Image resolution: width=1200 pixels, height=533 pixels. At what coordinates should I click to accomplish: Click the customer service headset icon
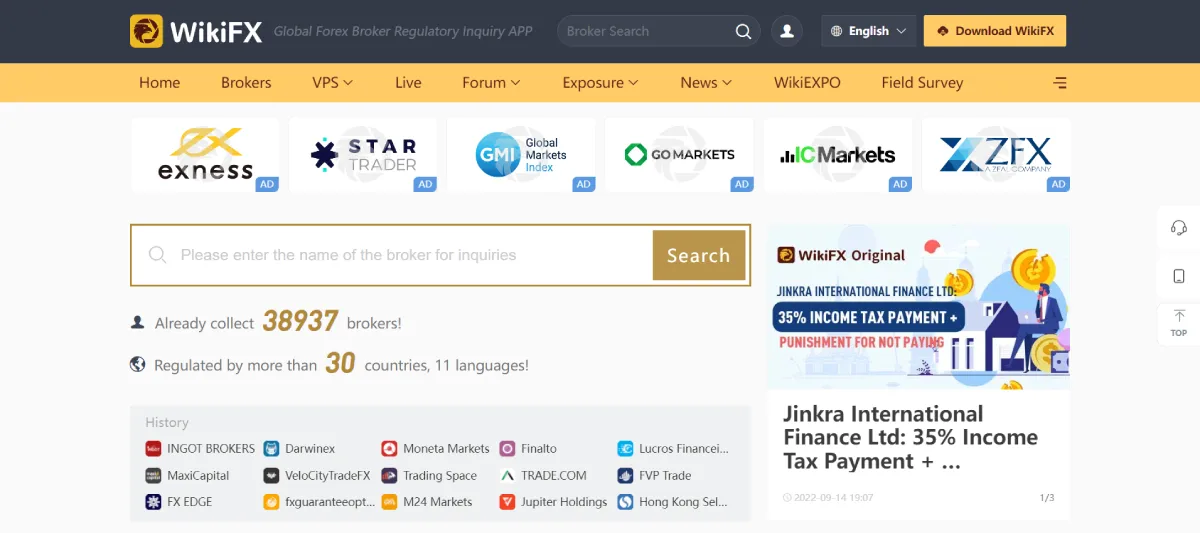pyautogui.click(x=1179, y=227)
